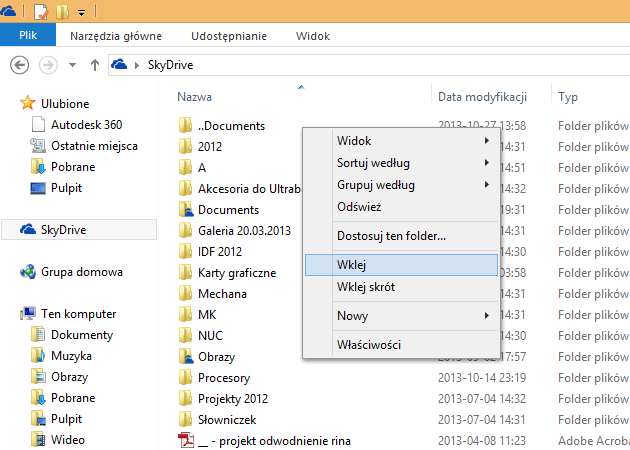
Task: Click the NUC folder icon
Action: click(185, 335)
